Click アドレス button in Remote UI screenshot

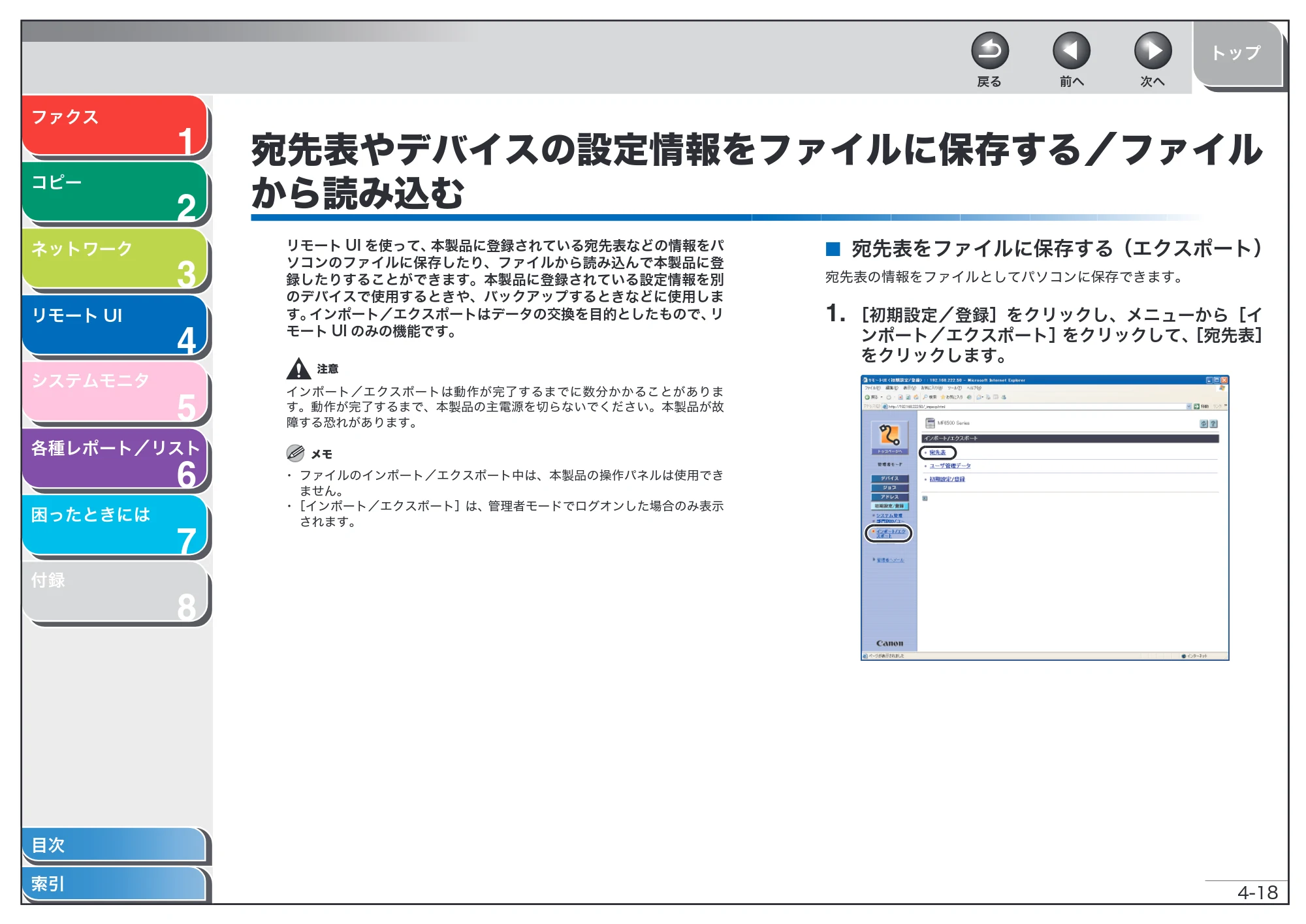[x=889, y=497]
